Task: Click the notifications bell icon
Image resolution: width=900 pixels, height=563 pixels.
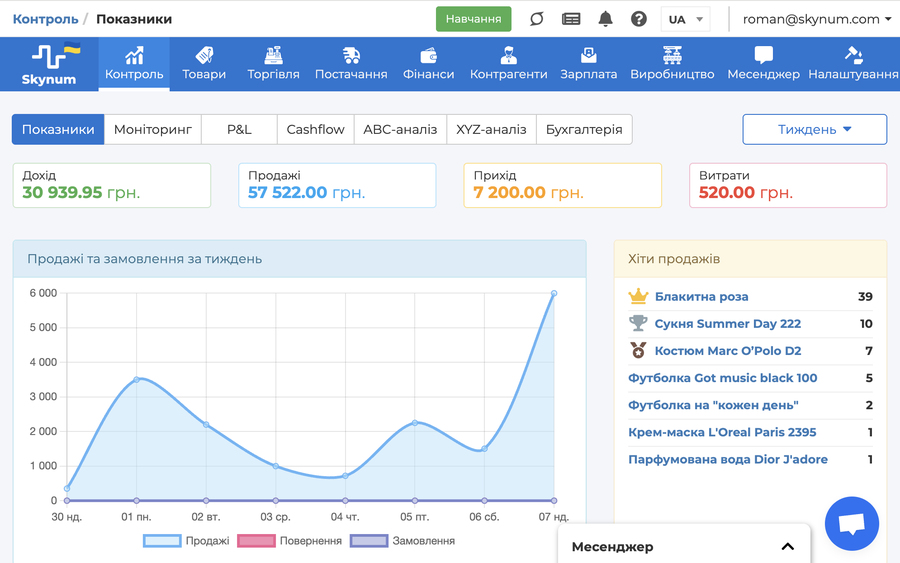Action: click(x=605, y=19)
